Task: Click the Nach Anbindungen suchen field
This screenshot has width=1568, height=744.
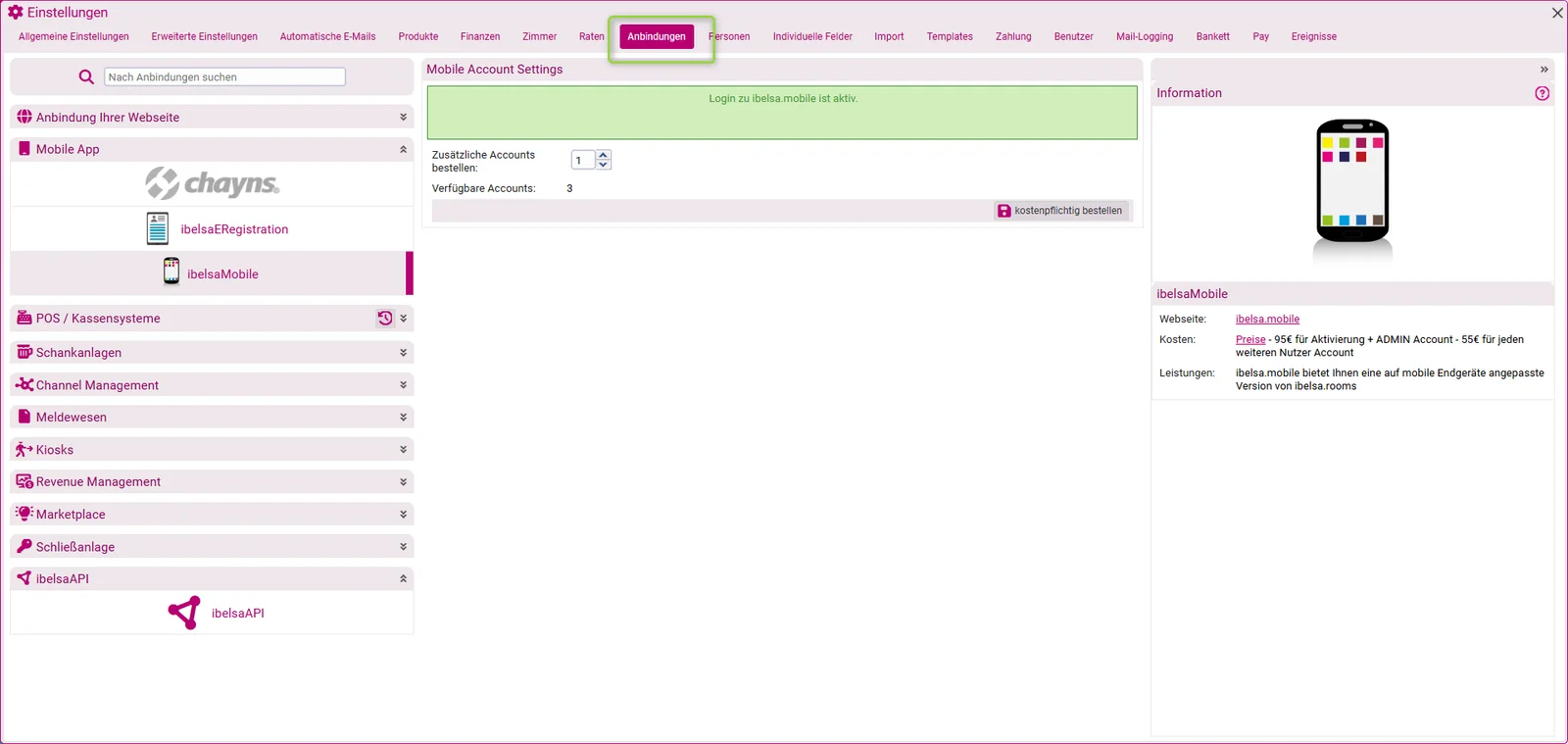Action: [x=224, y=76]
